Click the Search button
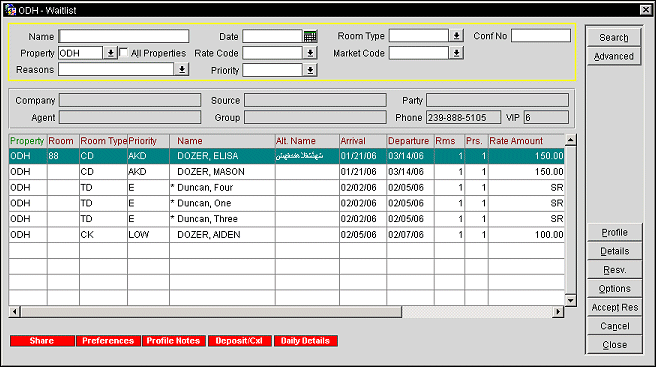The width and height of the screenshot is (656, 367). point(614,38)
